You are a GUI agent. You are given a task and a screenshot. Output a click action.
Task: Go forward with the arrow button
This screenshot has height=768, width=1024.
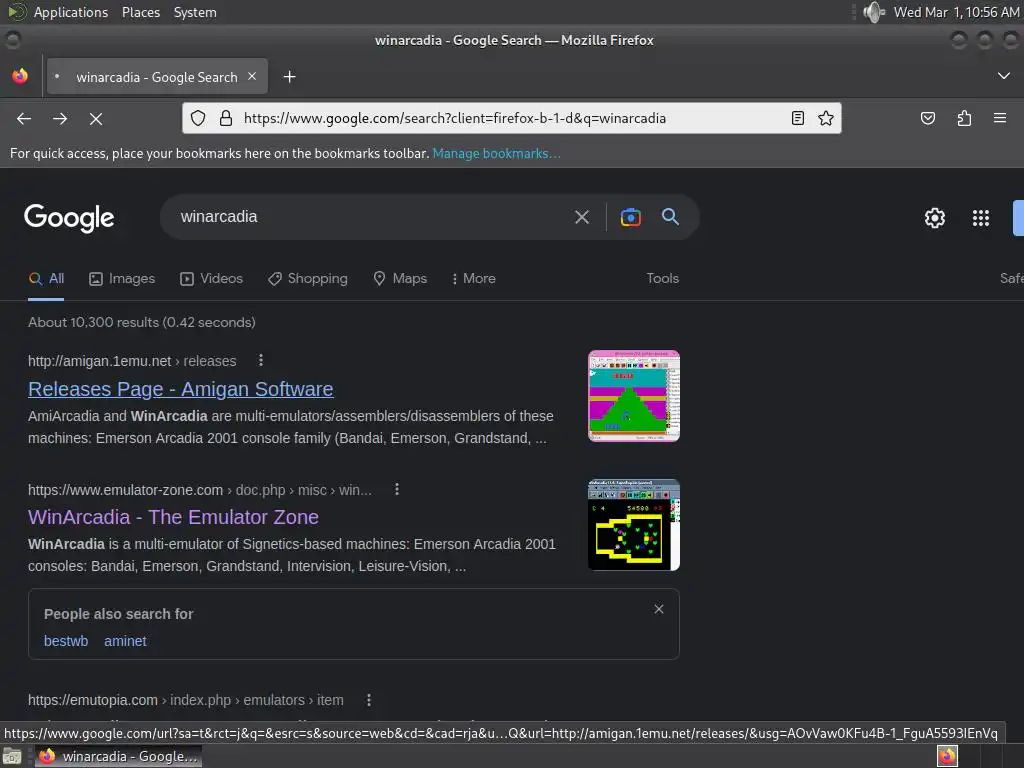[x=60, y=118]
